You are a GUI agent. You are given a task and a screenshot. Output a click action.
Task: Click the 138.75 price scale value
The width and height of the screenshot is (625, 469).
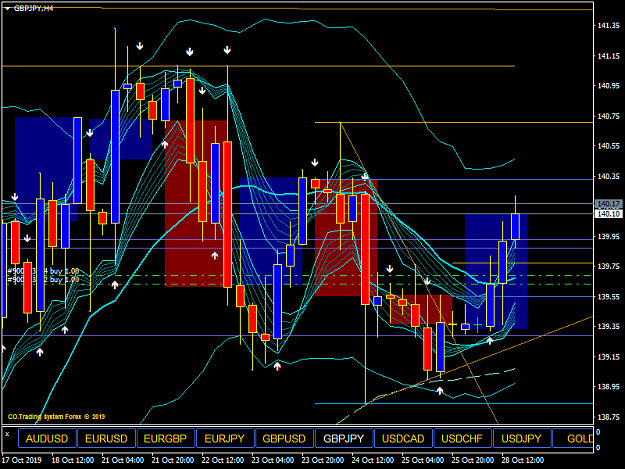point(609,417)
